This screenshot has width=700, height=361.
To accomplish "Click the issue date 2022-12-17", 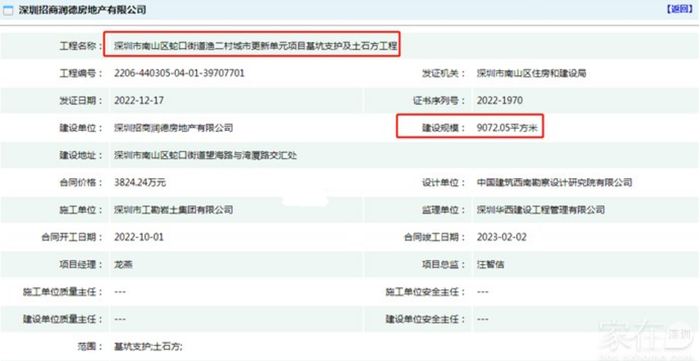I will [139, 100].
